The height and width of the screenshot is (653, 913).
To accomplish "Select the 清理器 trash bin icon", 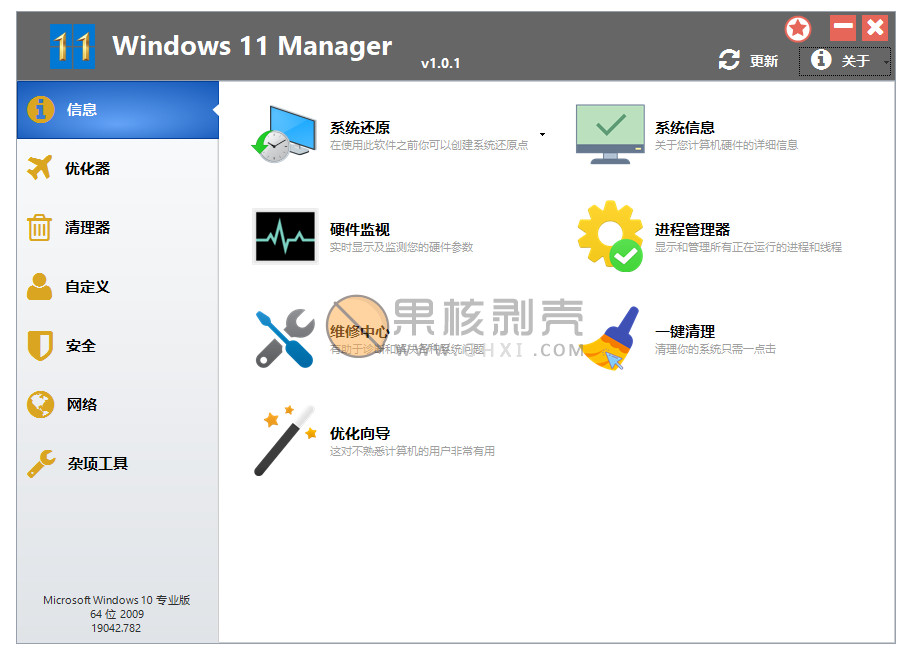I will pos(40,227).
